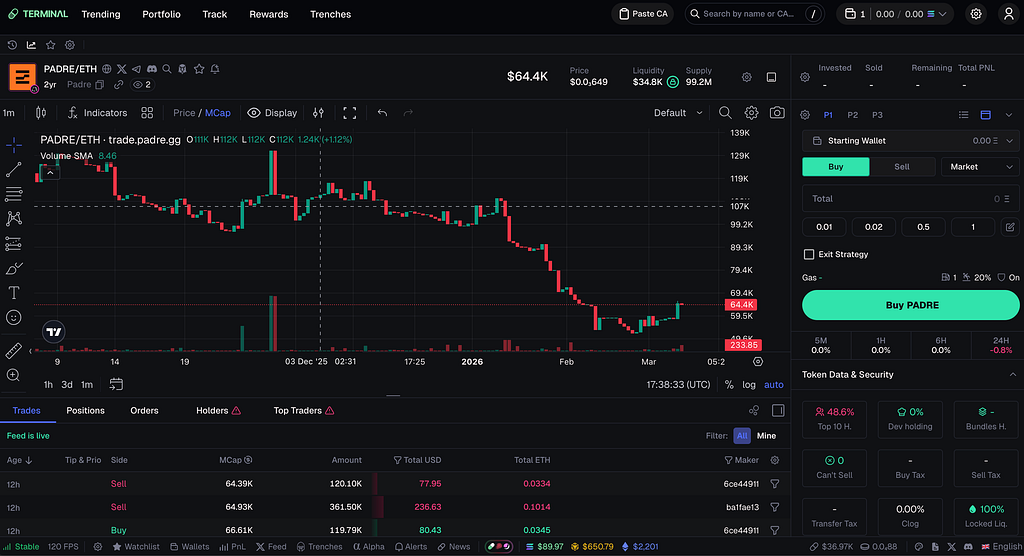Click the Total amount input field
Screen dimensions: 1024x556
pos(910,199)
